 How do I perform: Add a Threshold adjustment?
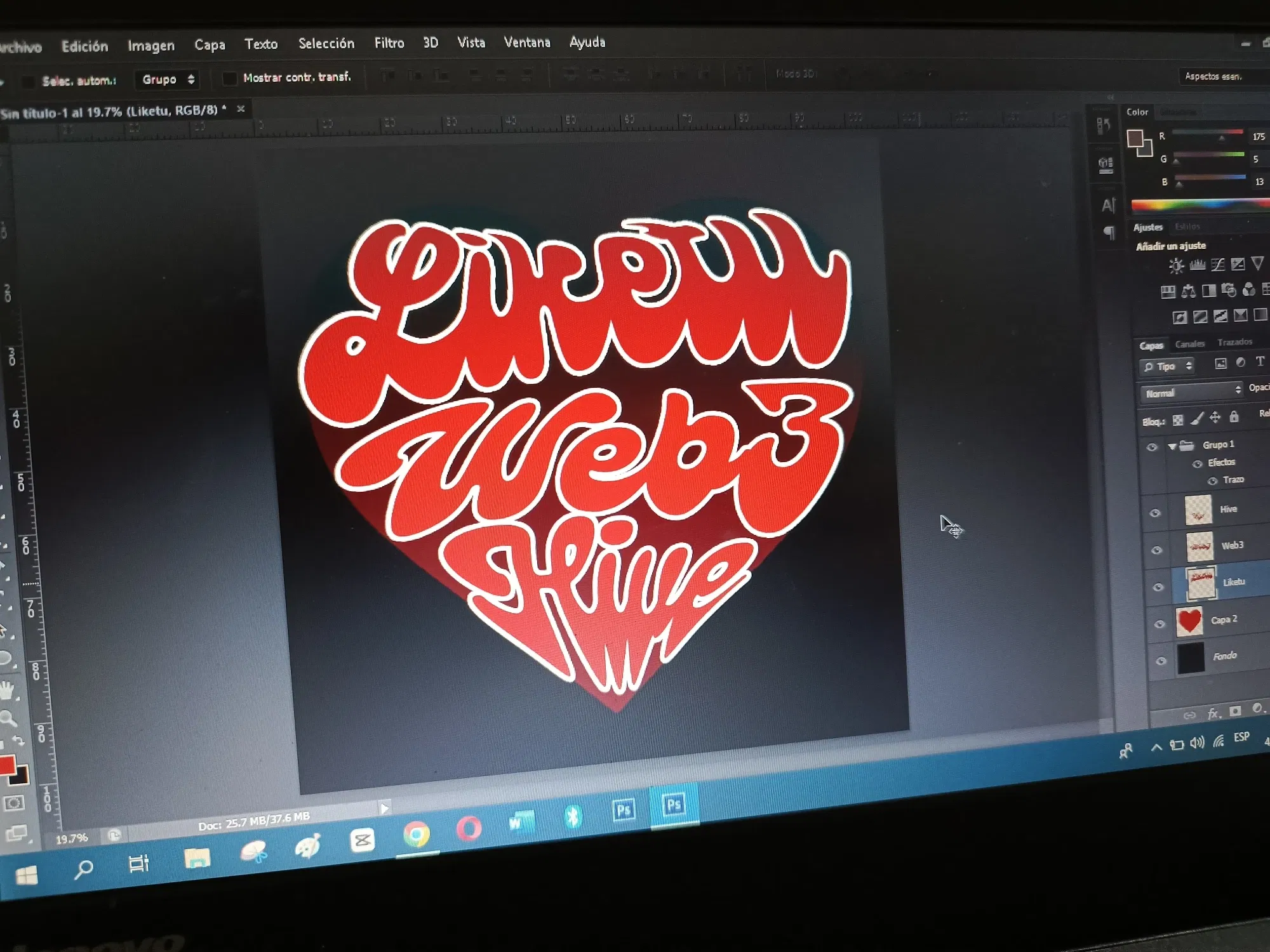[x=1220, y=316]
